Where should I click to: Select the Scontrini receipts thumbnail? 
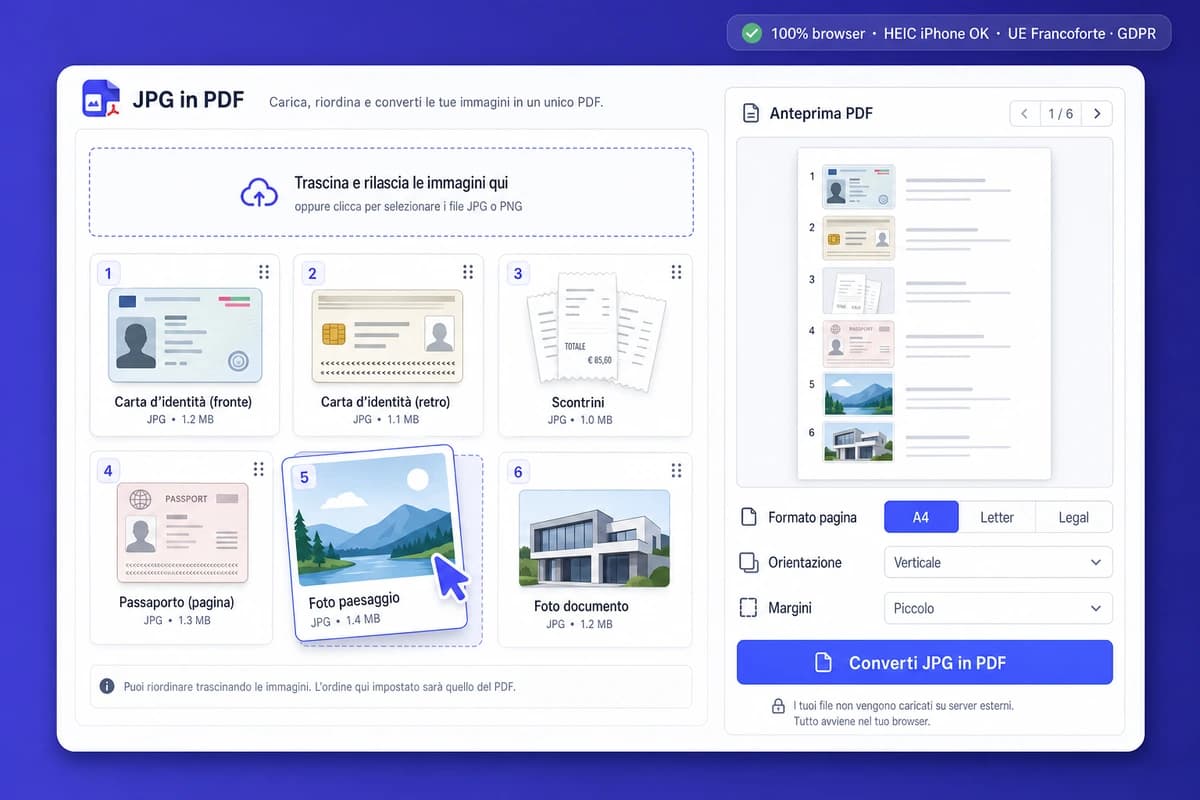pyautogui.click(x=596, y=330)
